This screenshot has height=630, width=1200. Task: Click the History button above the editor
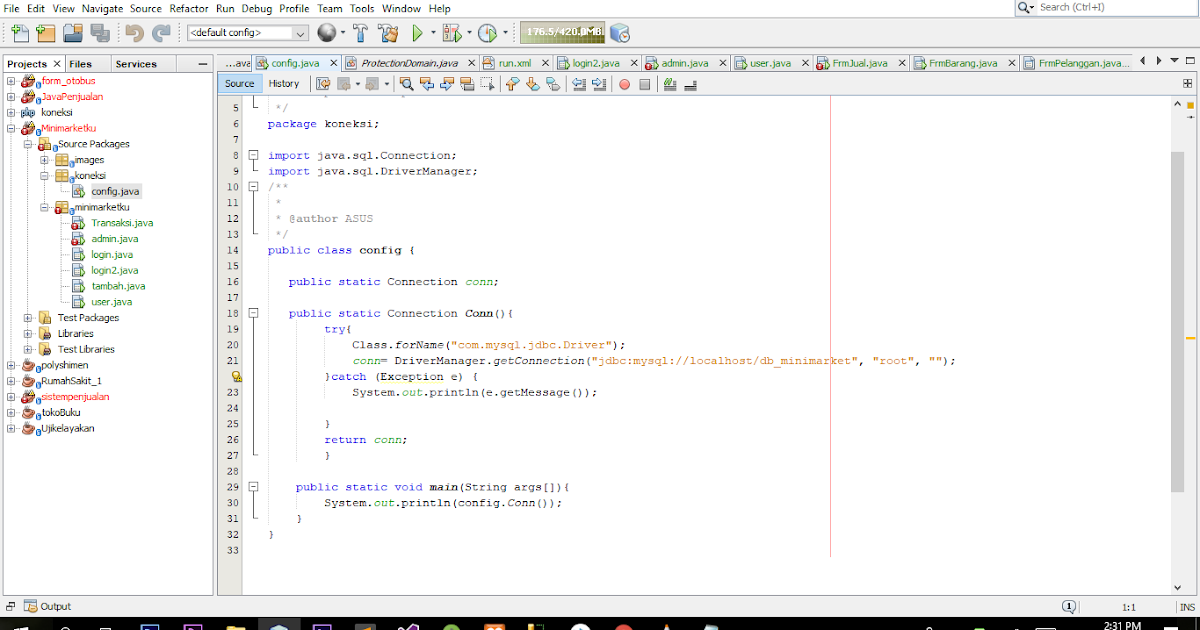point(285,84)
